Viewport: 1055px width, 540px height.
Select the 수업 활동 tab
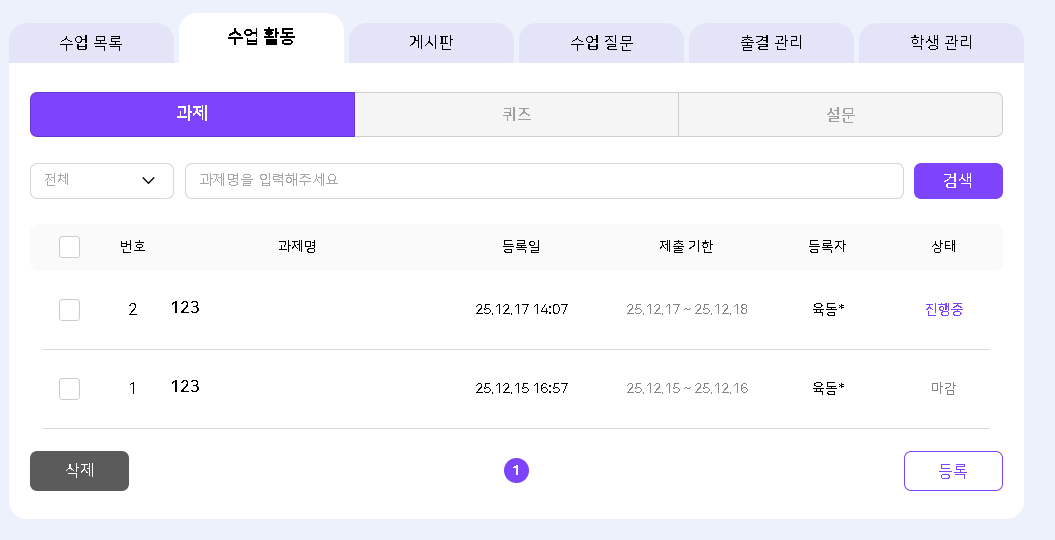(x=261, y=40)
